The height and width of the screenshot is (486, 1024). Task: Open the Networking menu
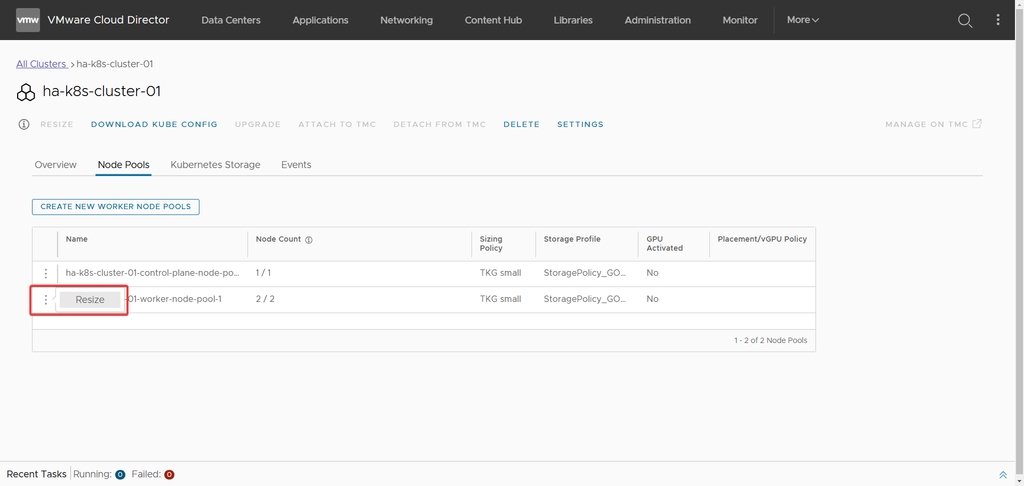click(406, 20)
